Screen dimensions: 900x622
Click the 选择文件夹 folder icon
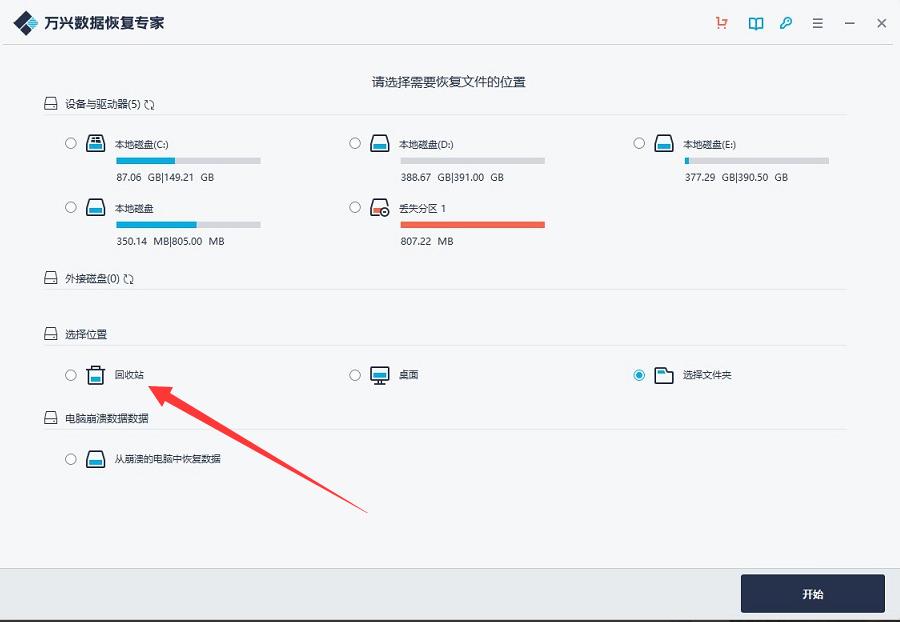click(x=664, y=376)
